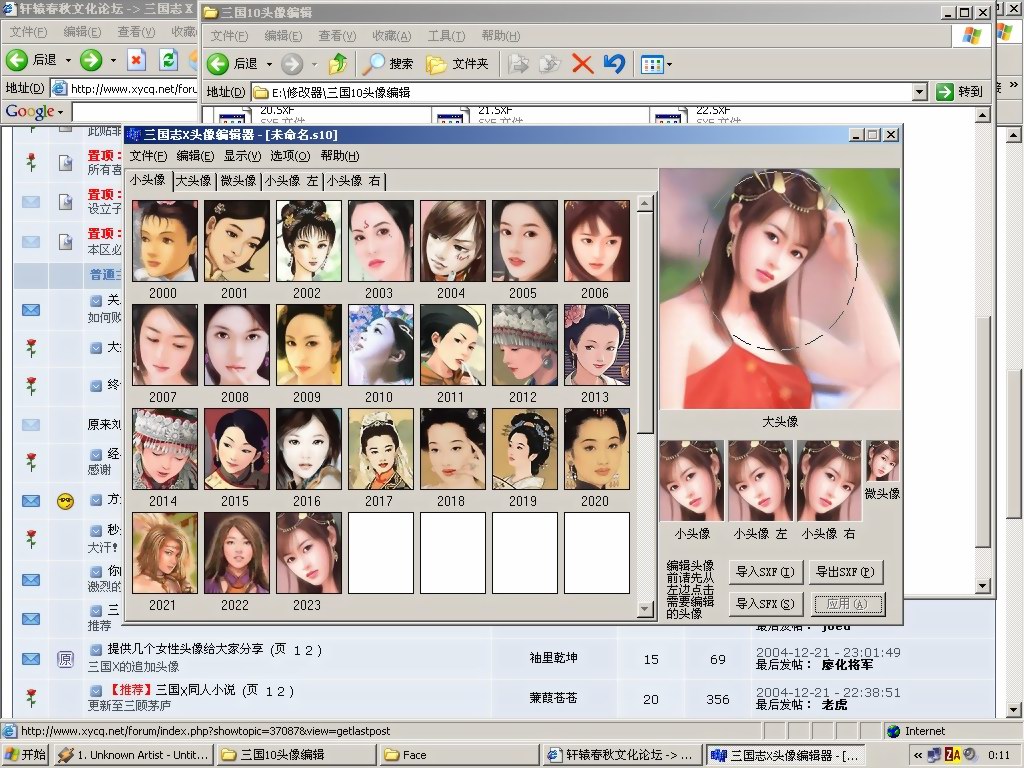Click the portrait list scrollbar down arrow
This screenshot has width=1024, height=768.
(x=645, y=609)
